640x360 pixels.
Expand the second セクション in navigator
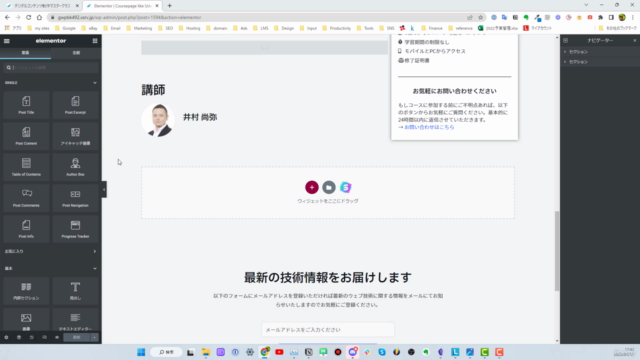(x=565, y=62)
